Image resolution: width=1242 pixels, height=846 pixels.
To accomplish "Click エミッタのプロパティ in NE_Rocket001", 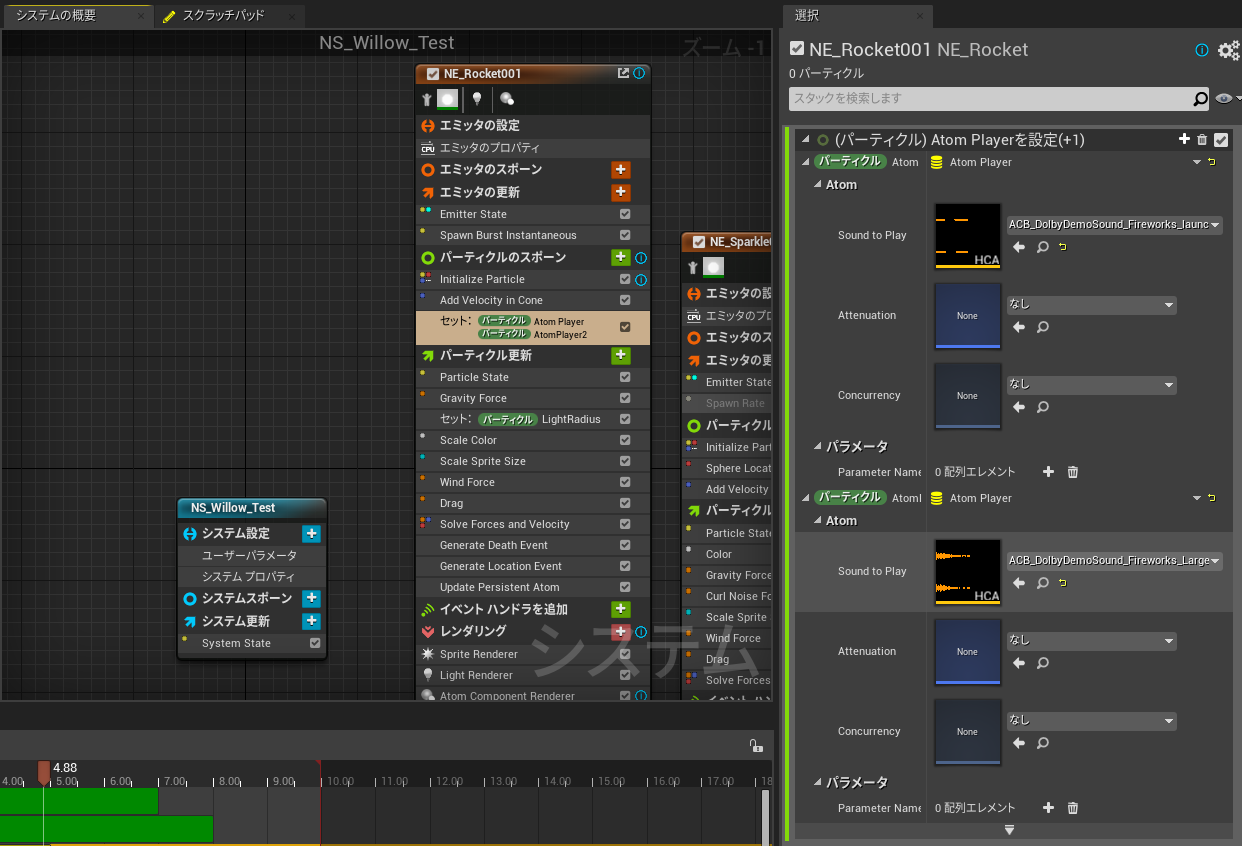I will click(x=490, y=147).
